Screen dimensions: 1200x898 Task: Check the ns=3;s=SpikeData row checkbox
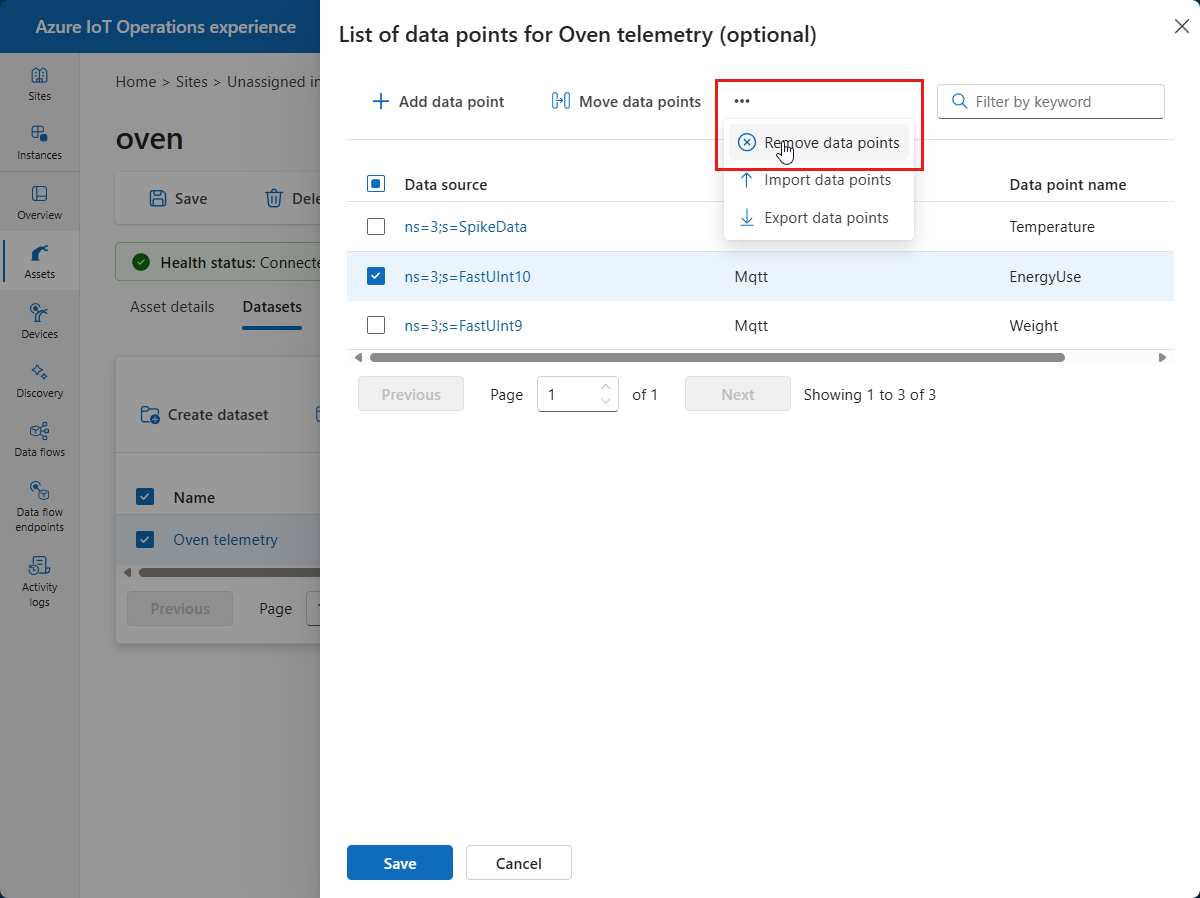[376, 227]
